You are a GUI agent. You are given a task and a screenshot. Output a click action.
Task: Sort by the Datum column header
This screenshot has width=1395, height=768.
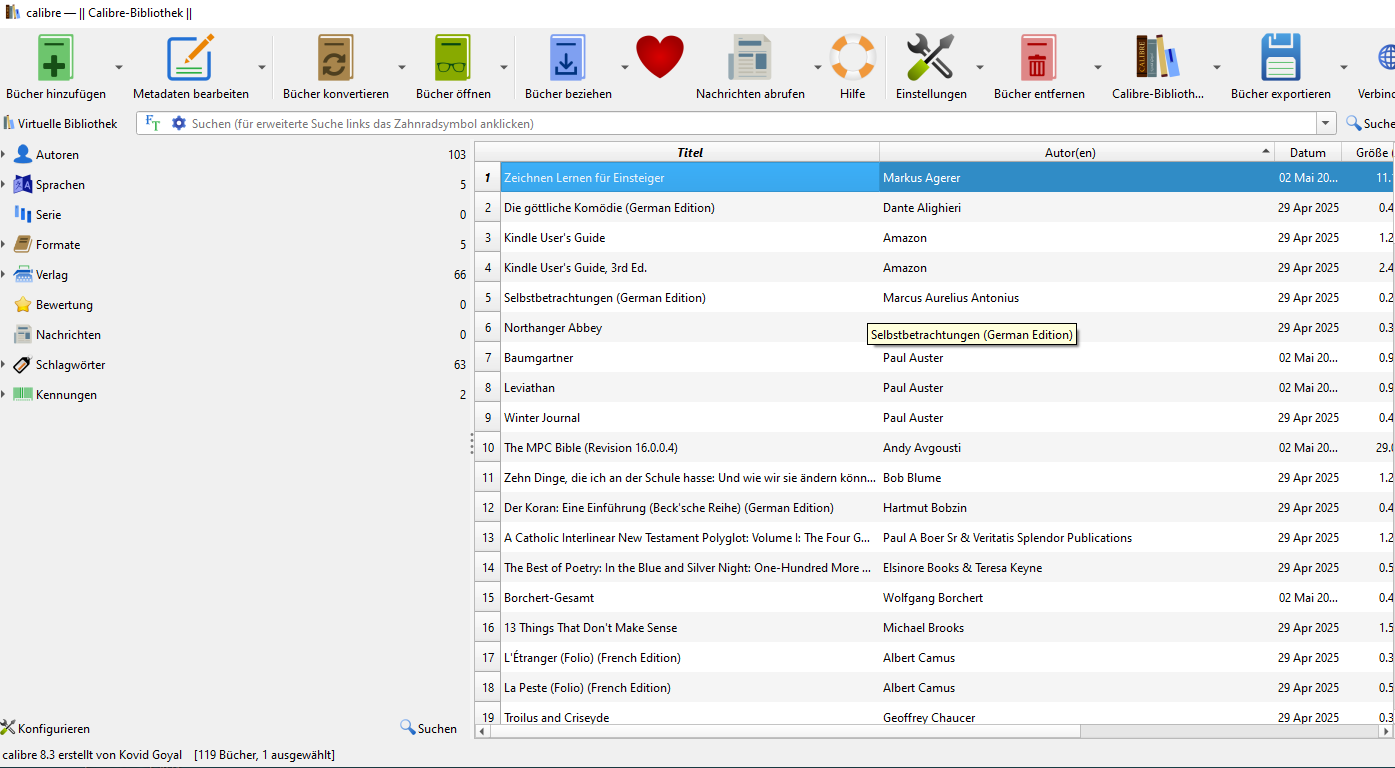[1308, 152]
